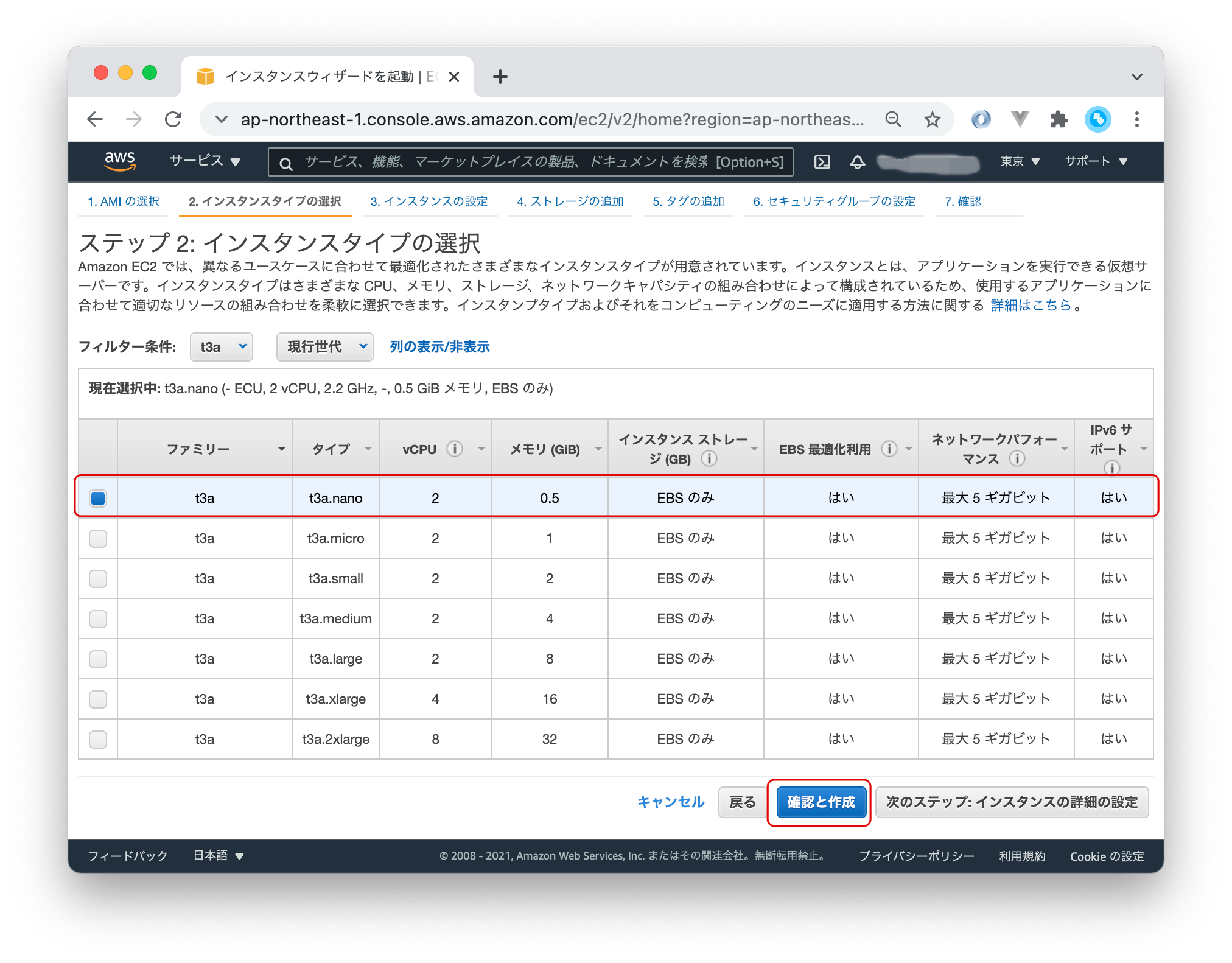Click the zoom magnifier icon in address bar

[x=893, y=119]
